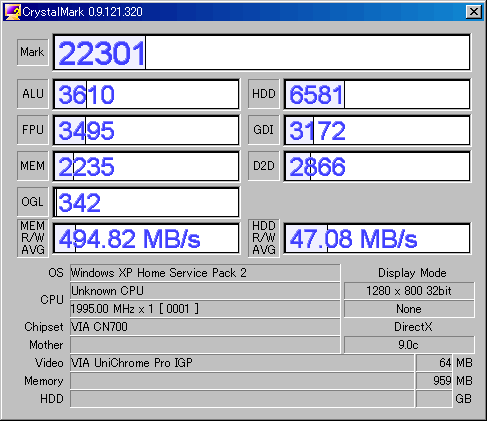Select the OGL score 342

[146, 202]
